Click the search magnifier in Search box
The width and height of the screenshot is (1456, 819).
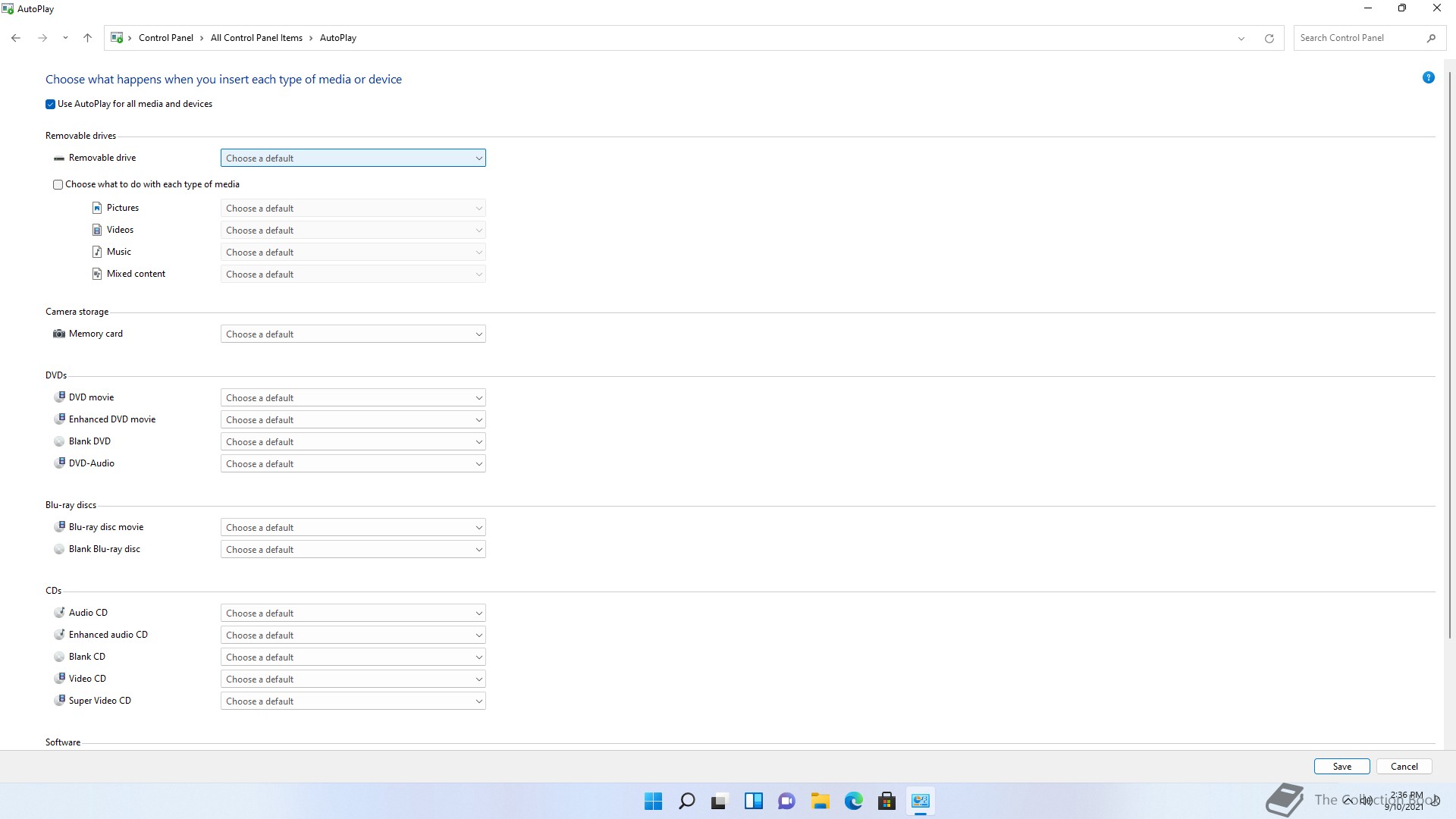tap(1431, 38)
